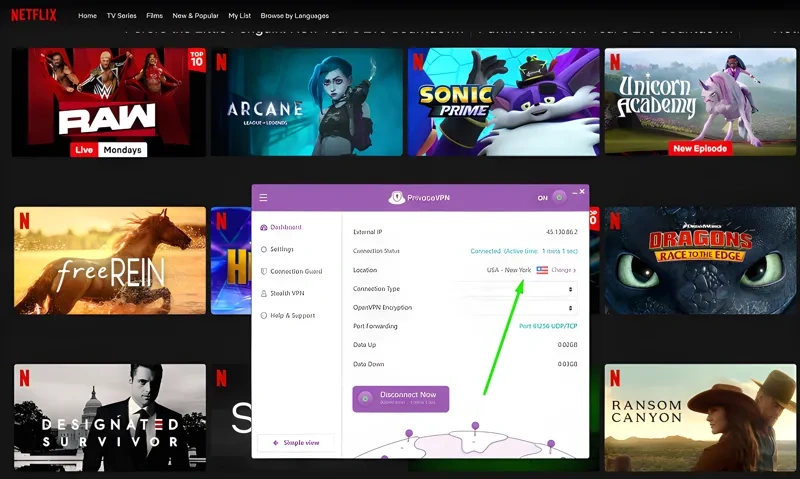Click the New Episode badge on Unicorn Academy
The height and width of the screenshot is (479, 800).
699,148
